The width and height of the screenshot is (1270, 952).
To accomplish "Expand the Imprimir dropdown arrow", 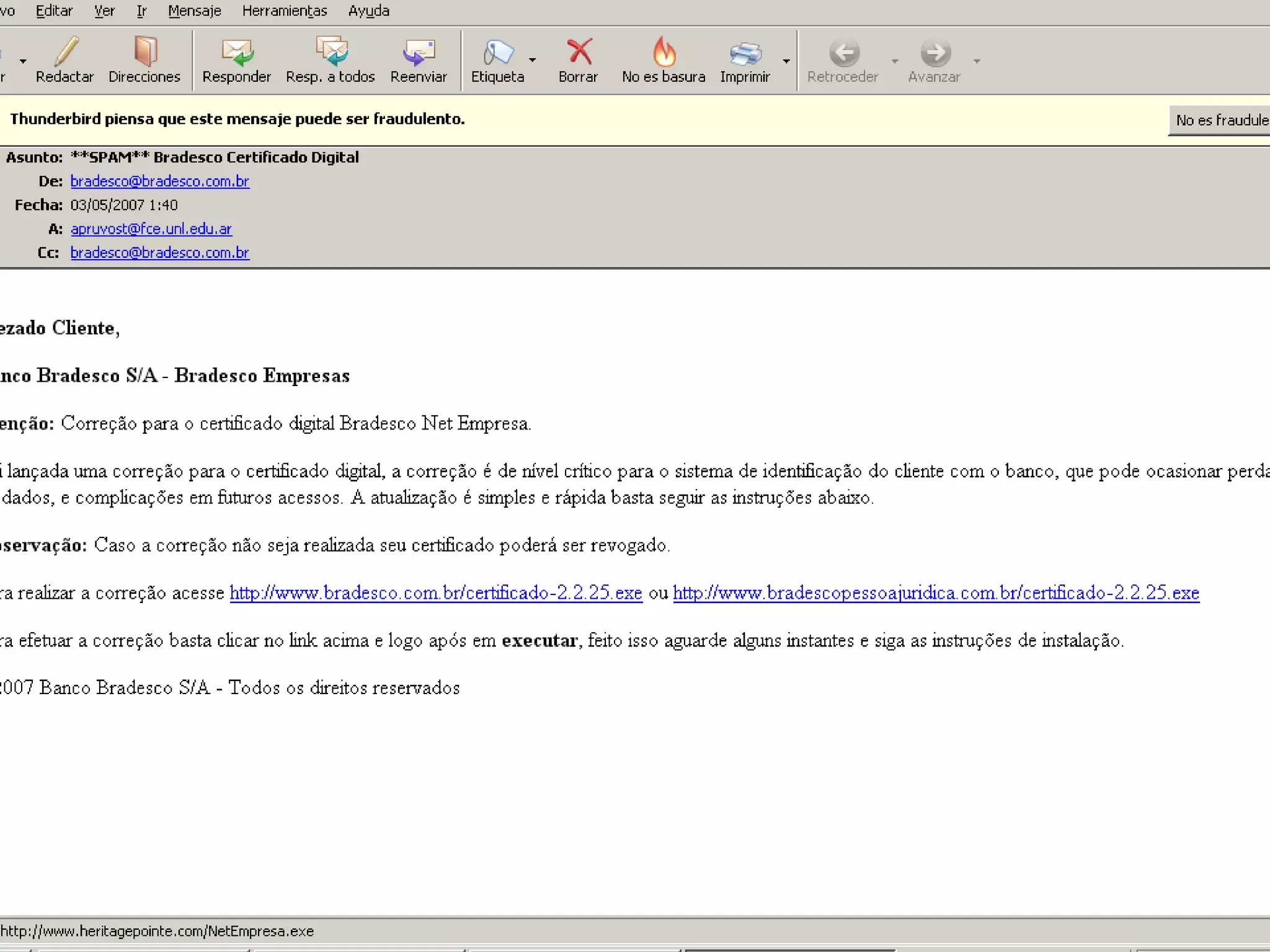I will pyautogui.click(x=786, y=61).
